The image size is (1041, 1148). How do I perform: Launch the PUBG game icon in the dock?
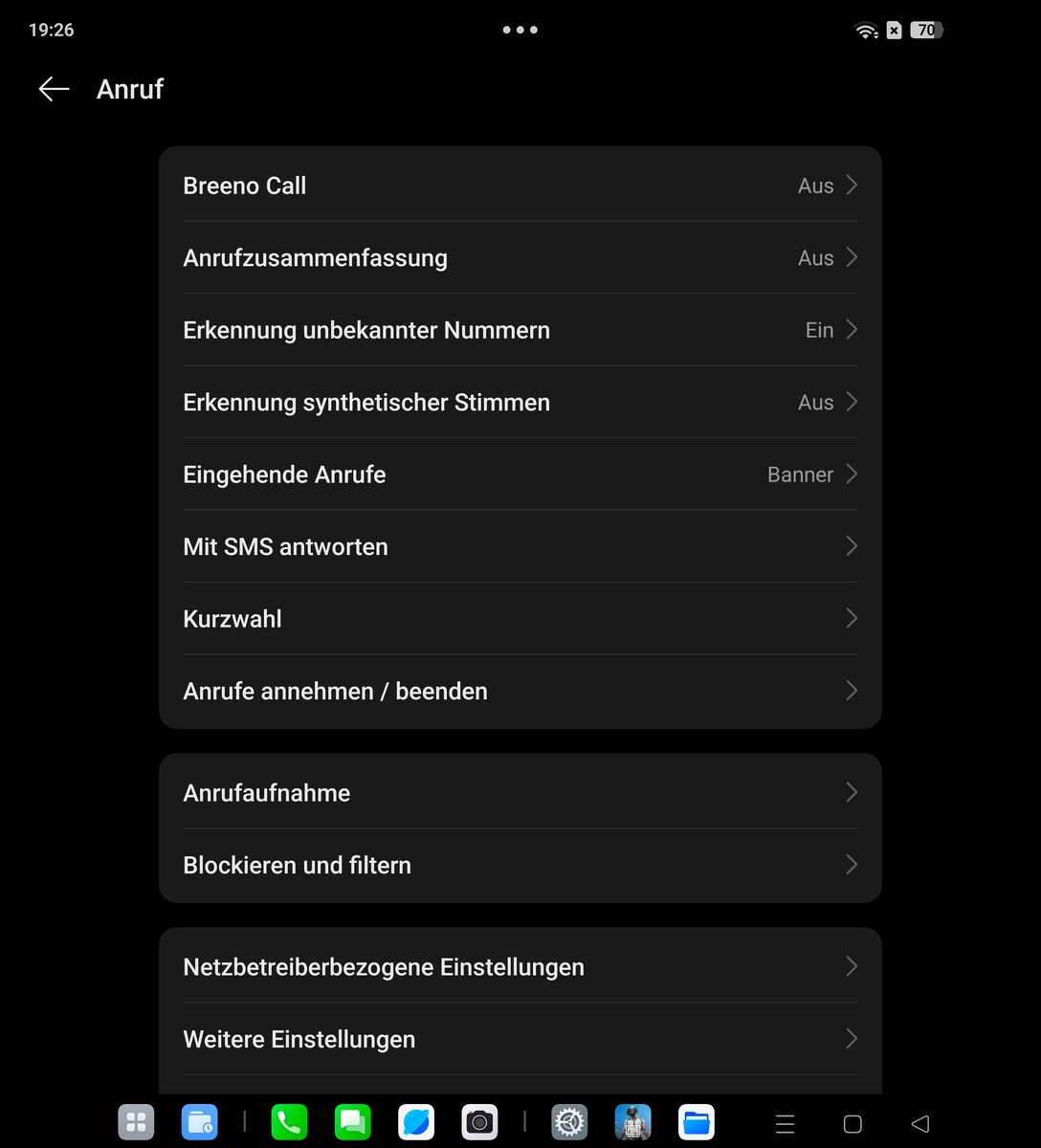632,1122
